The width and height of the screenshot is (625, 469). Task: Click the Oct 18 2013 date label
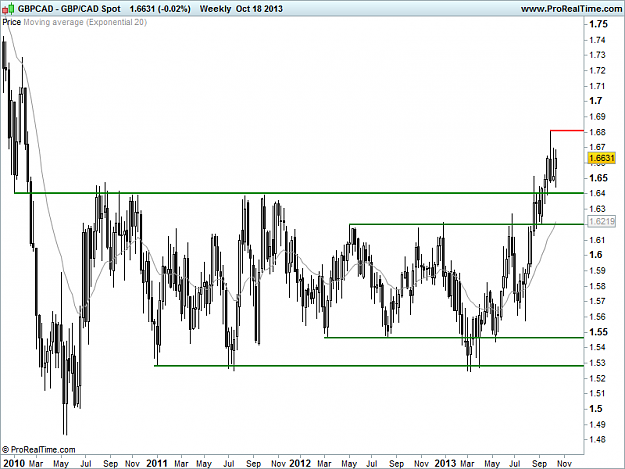click(x=259, y=9)
